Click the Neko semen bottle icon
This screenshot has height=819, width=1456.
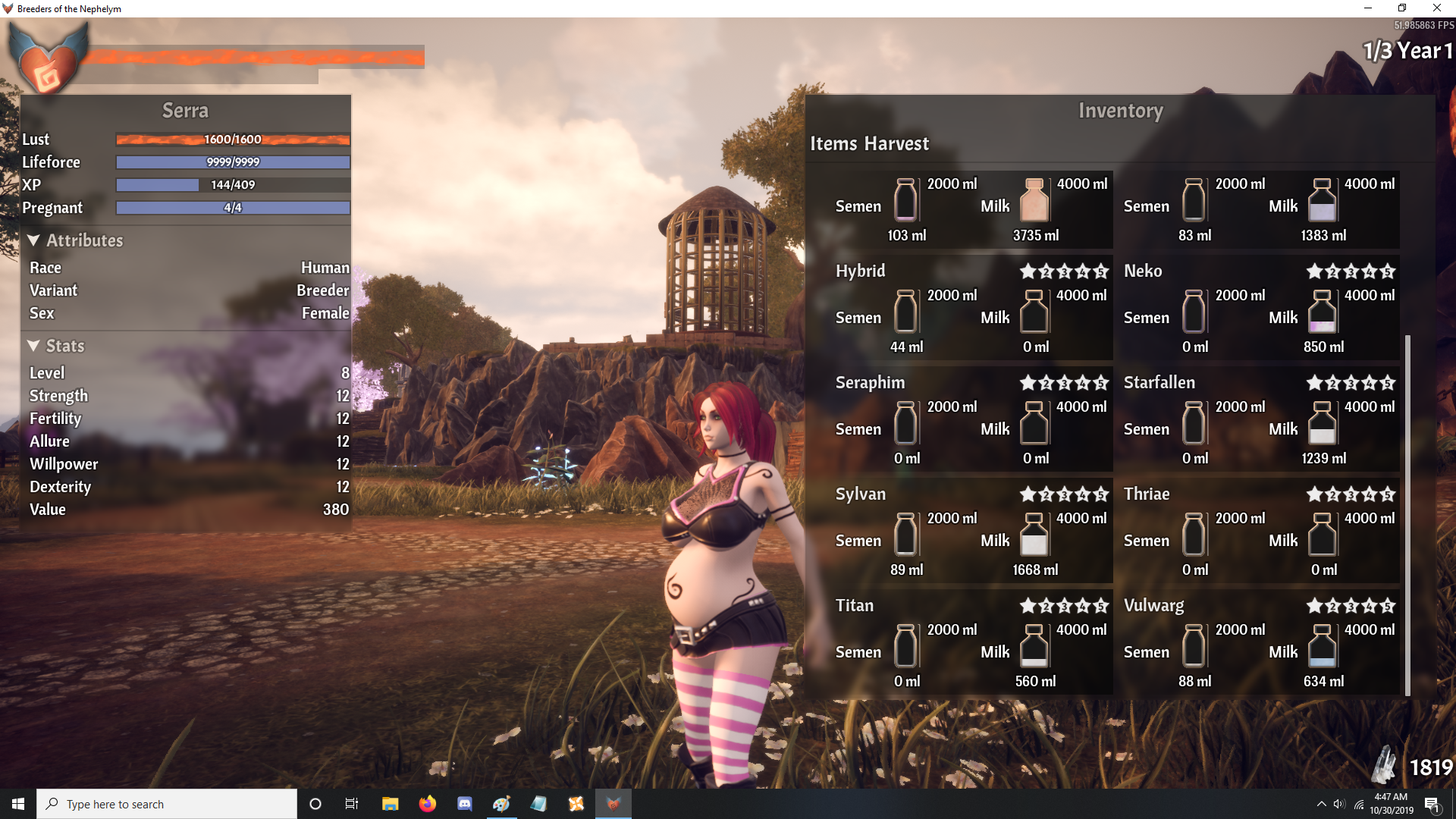point(1194,311)
